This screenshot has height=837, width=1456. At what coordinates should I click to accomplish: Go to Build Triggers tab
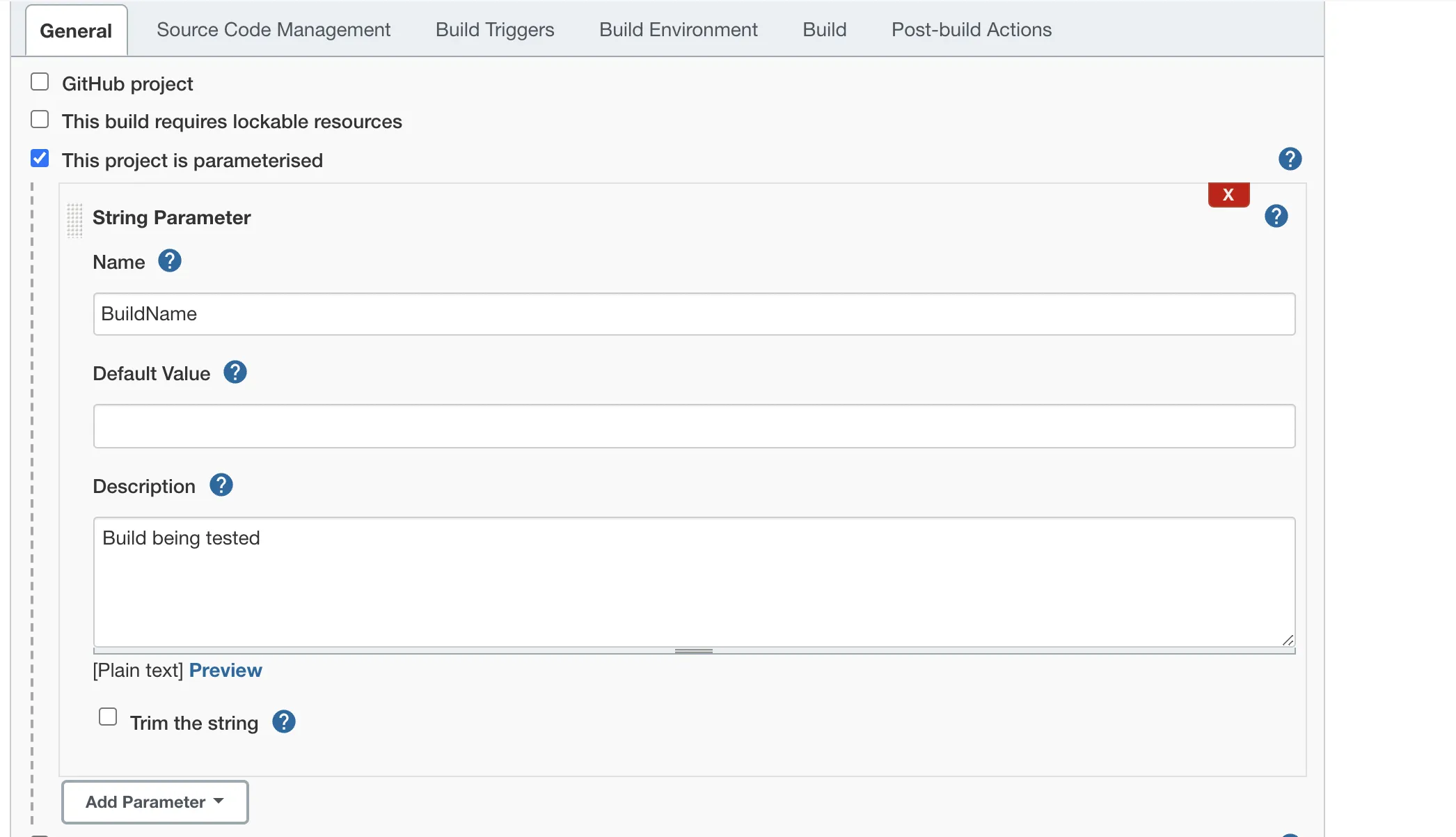(x=495, y=30)
